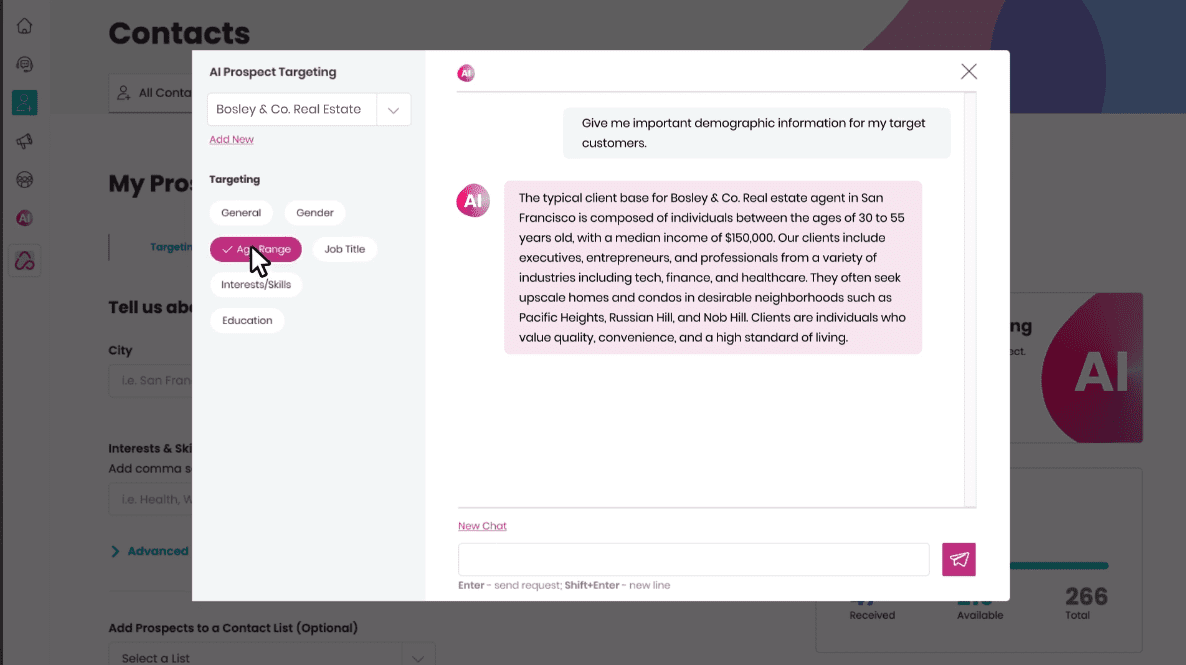Start a New Chat via link
This screenshot has height=665, width=1186.
click(482, 526)
